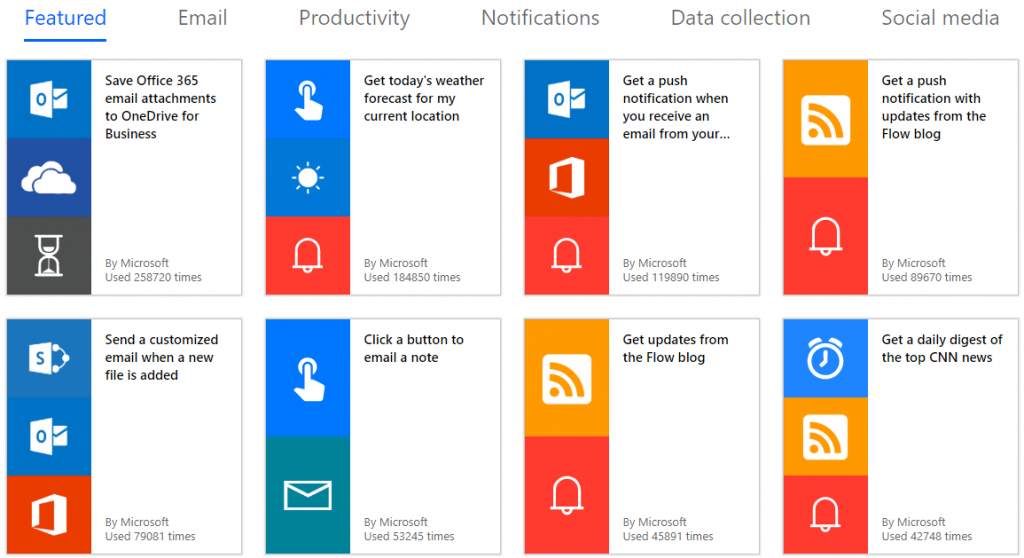Image resolution: width=1024 pixels, height=558 pixels.
Task: Open 'Click a button to email a note' template
Action: pos(413,348)
